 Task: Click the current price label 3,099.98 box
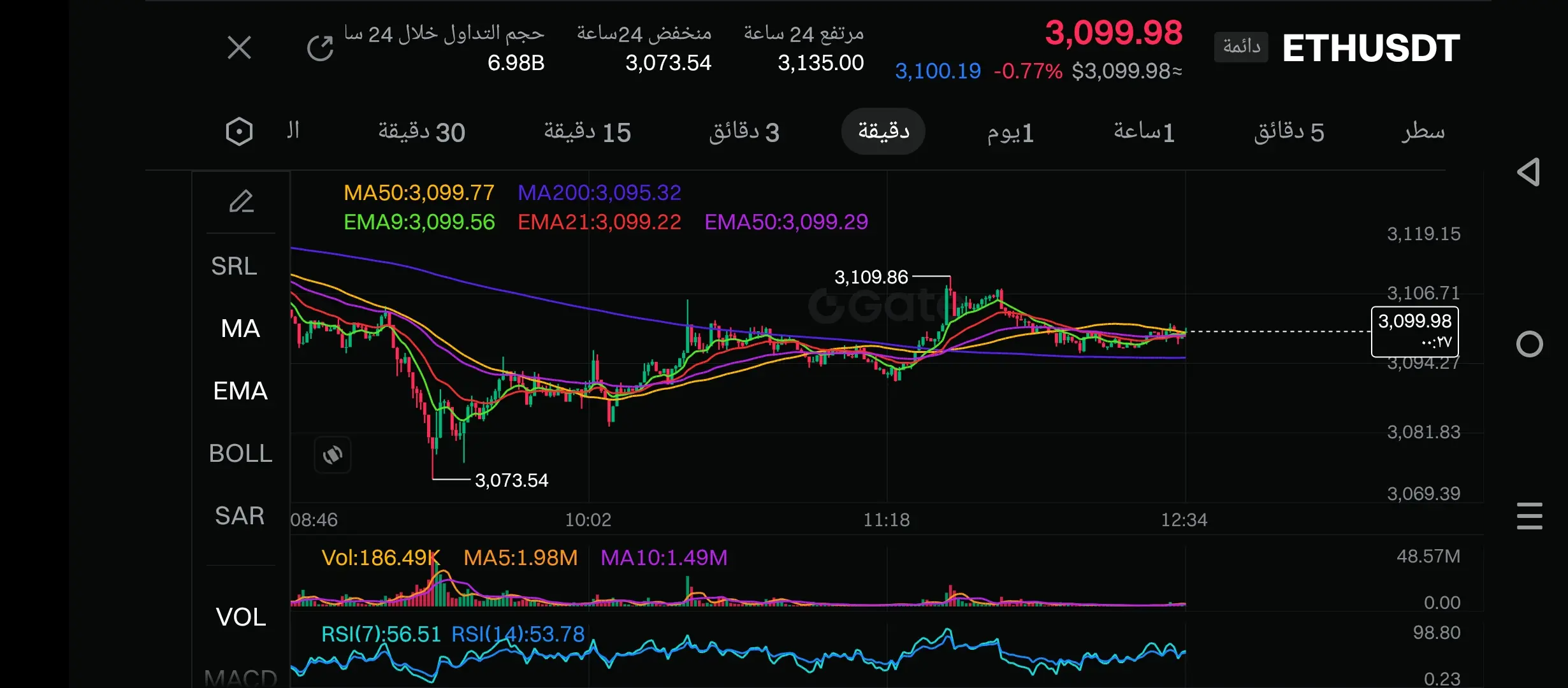1414,331
